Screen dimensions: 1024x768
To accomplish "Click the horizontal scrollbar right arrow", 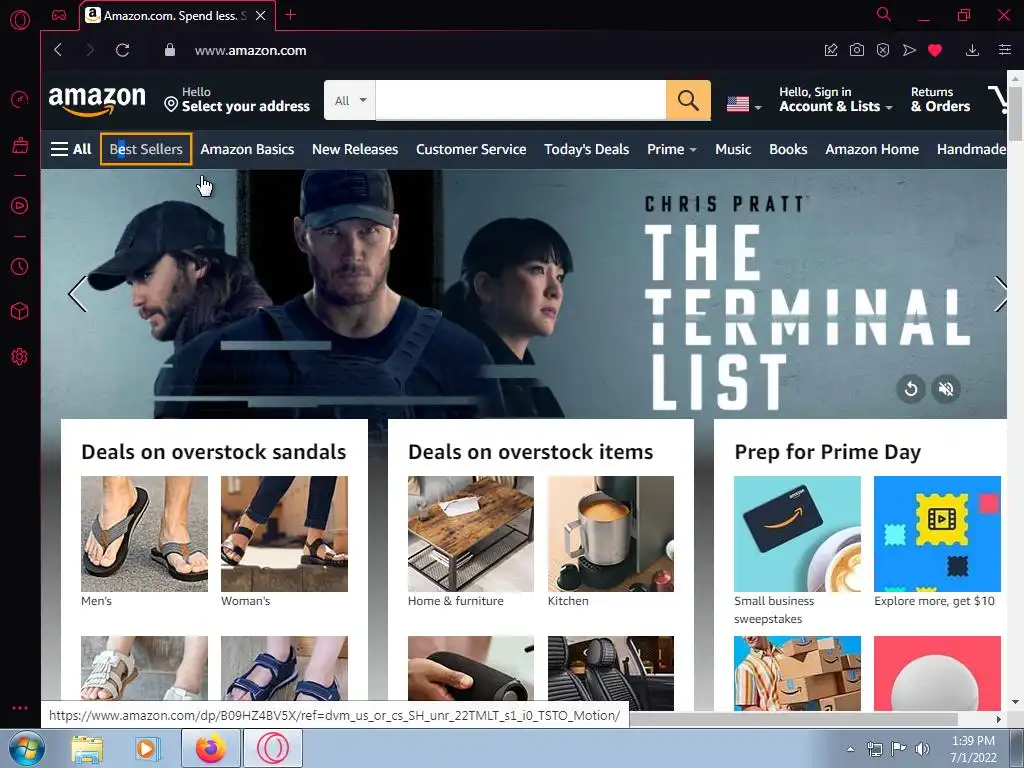I will [x=999, y=719].
